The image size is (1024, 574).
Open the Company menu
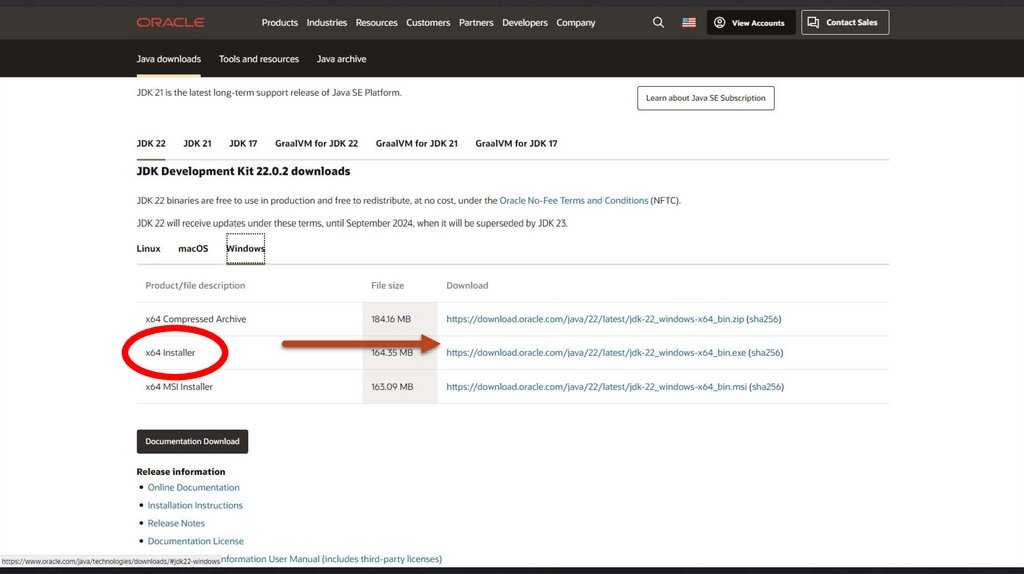click(575, 22)
